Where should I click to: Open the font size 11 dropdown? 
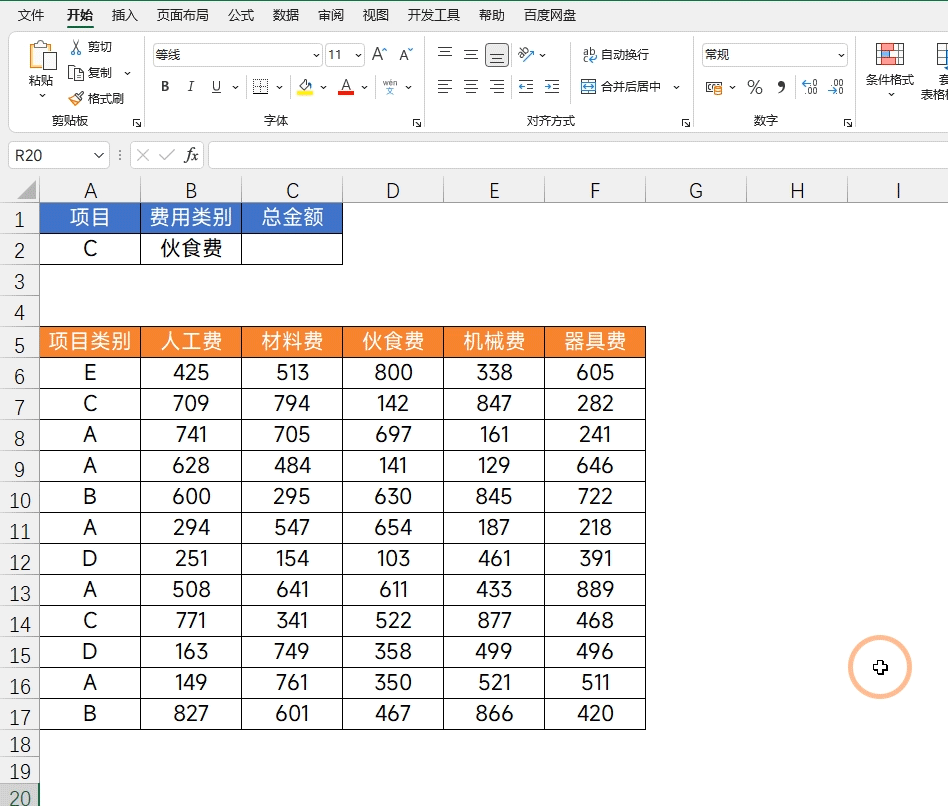358,55
